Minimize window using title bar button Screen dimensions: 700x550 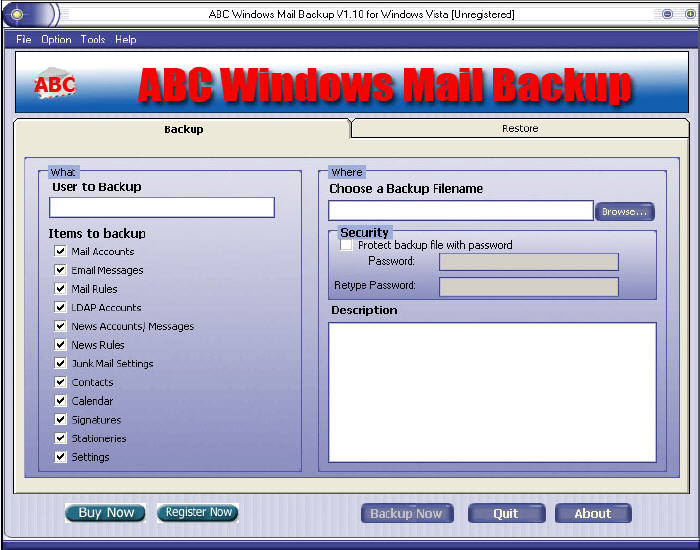[667, 14]
